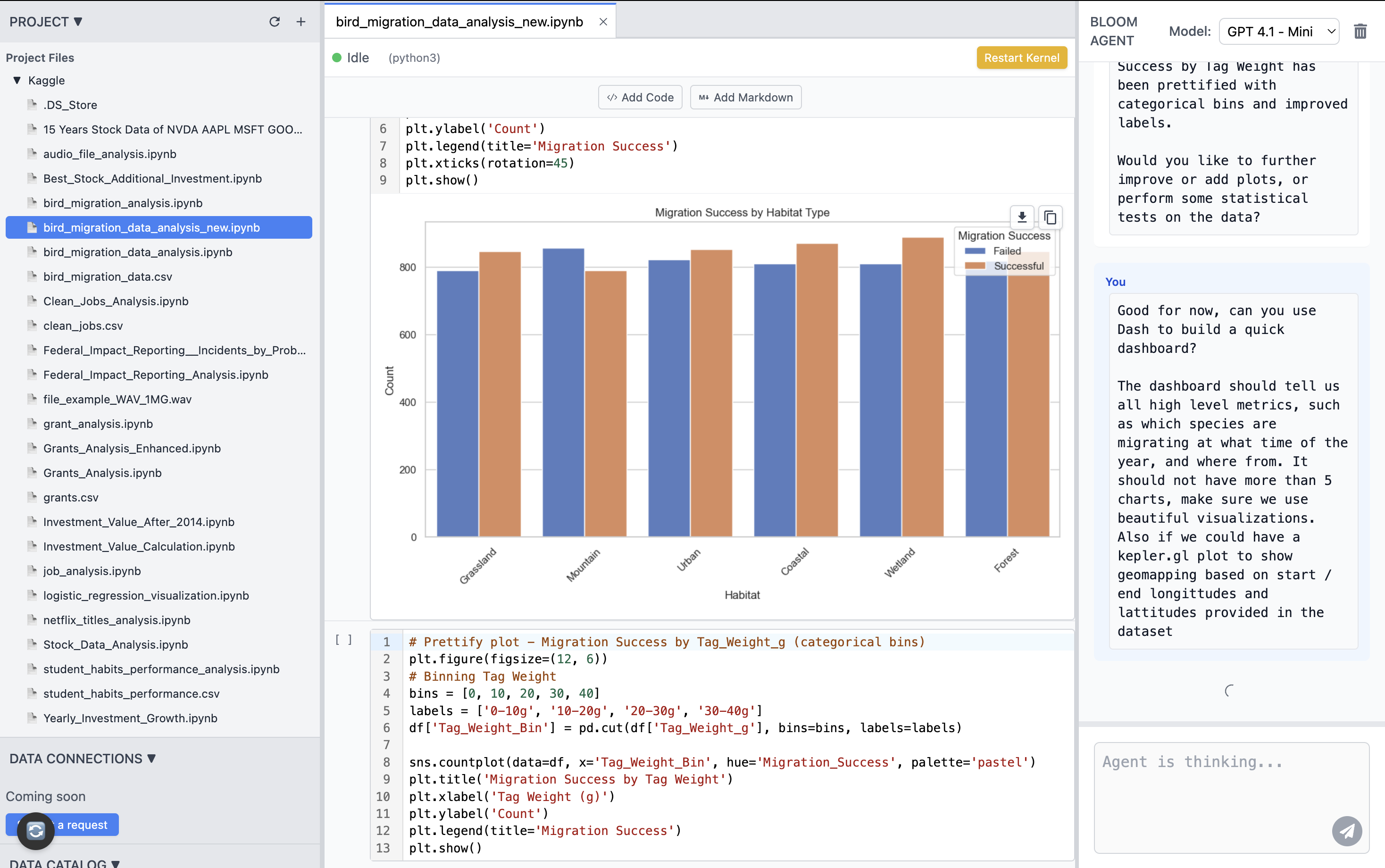Open the GPT 4.1 - Mini model dropdown
Image resolution: width=1385 pixels, height=868 pixels.
(1279, 32)
